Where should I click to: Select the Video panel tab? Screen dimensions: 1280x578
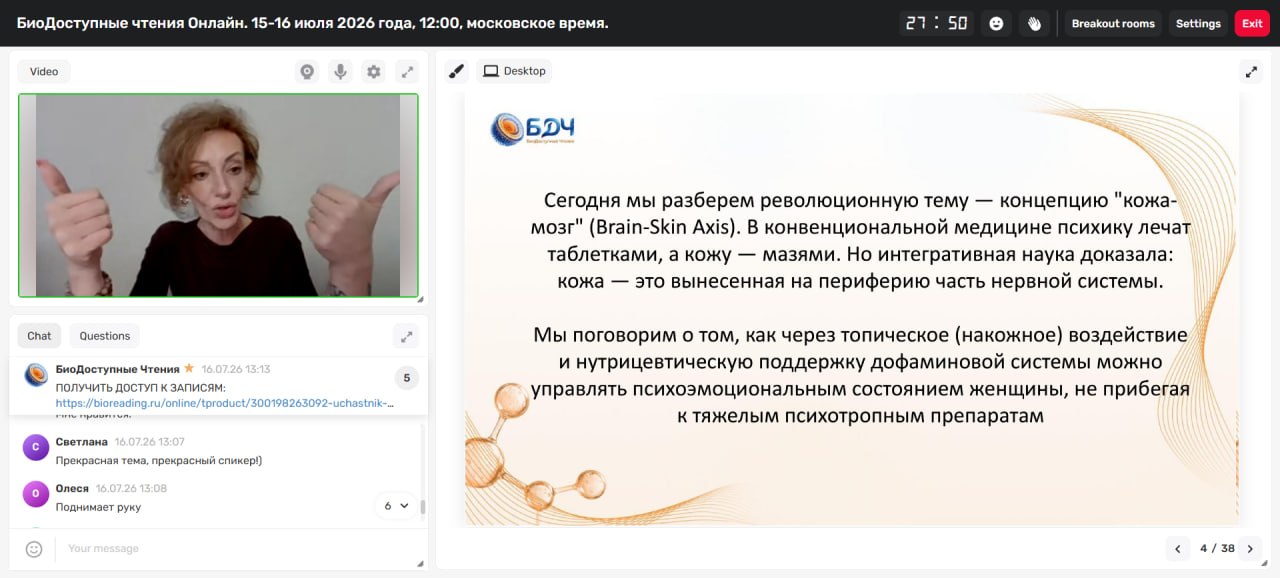pyautogui.click(x=44, y=71)
